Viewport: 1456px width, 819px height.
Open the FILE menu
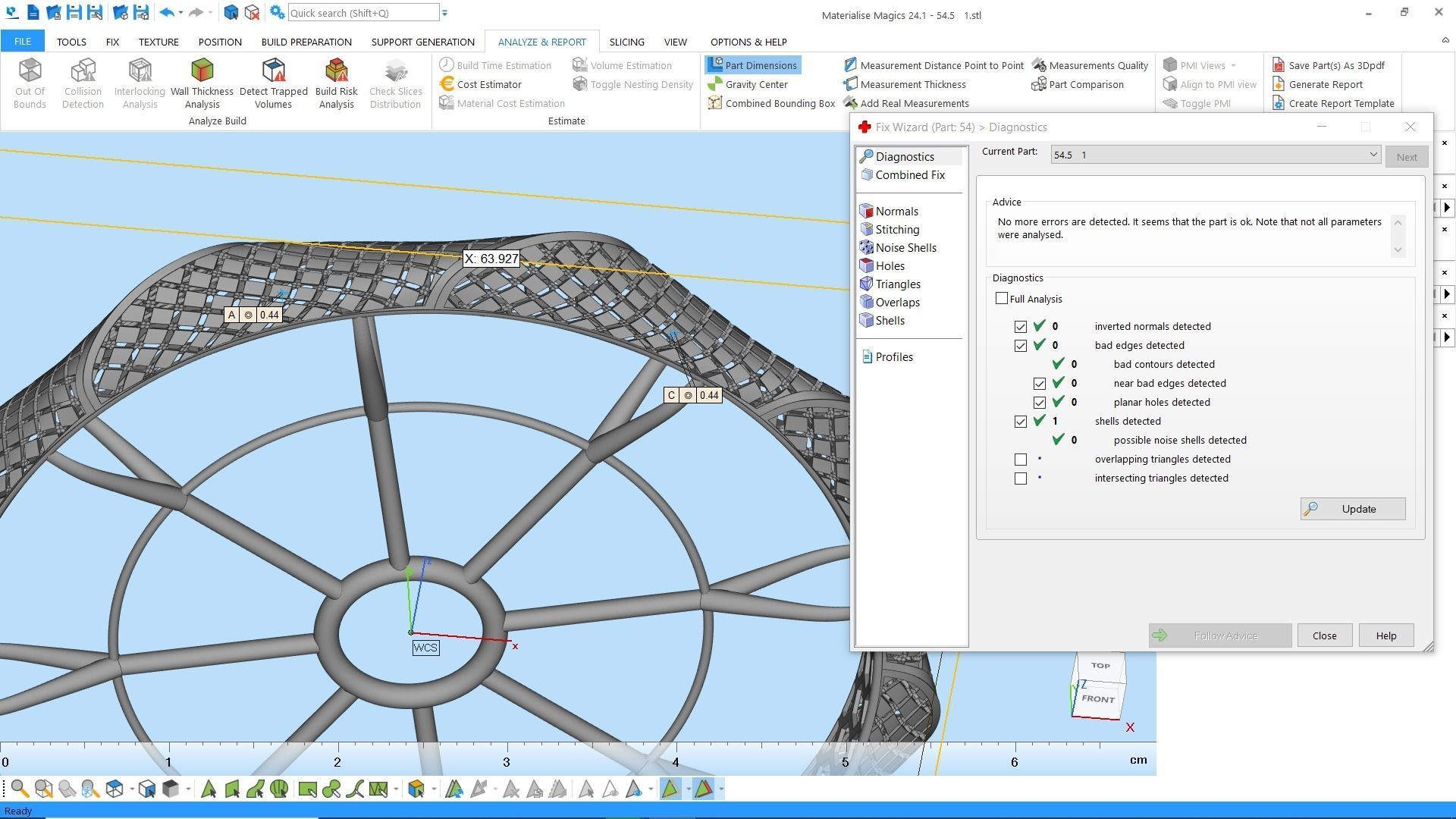point(22,42)
